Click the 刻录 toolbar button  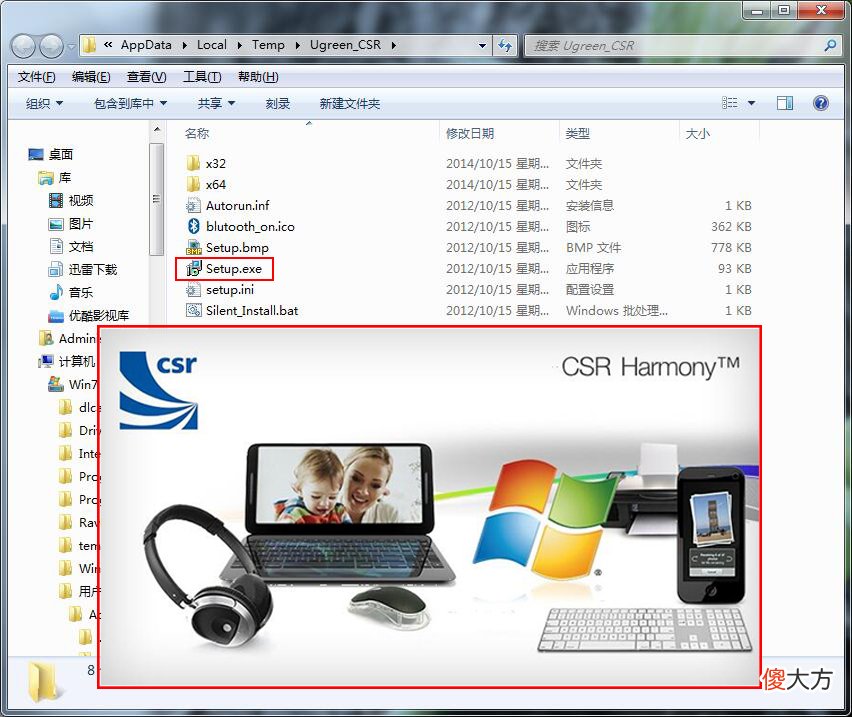(278, 103)
